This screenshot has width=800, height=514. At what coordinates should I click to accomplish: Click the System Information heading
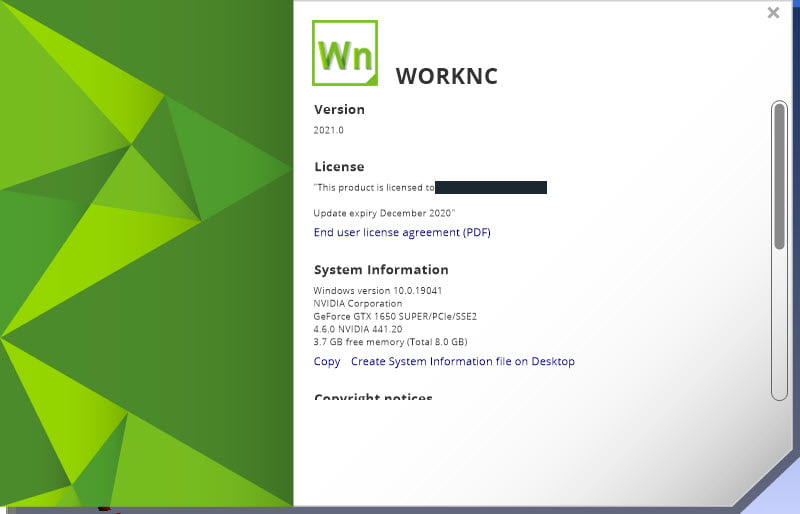tap(381, 270)
